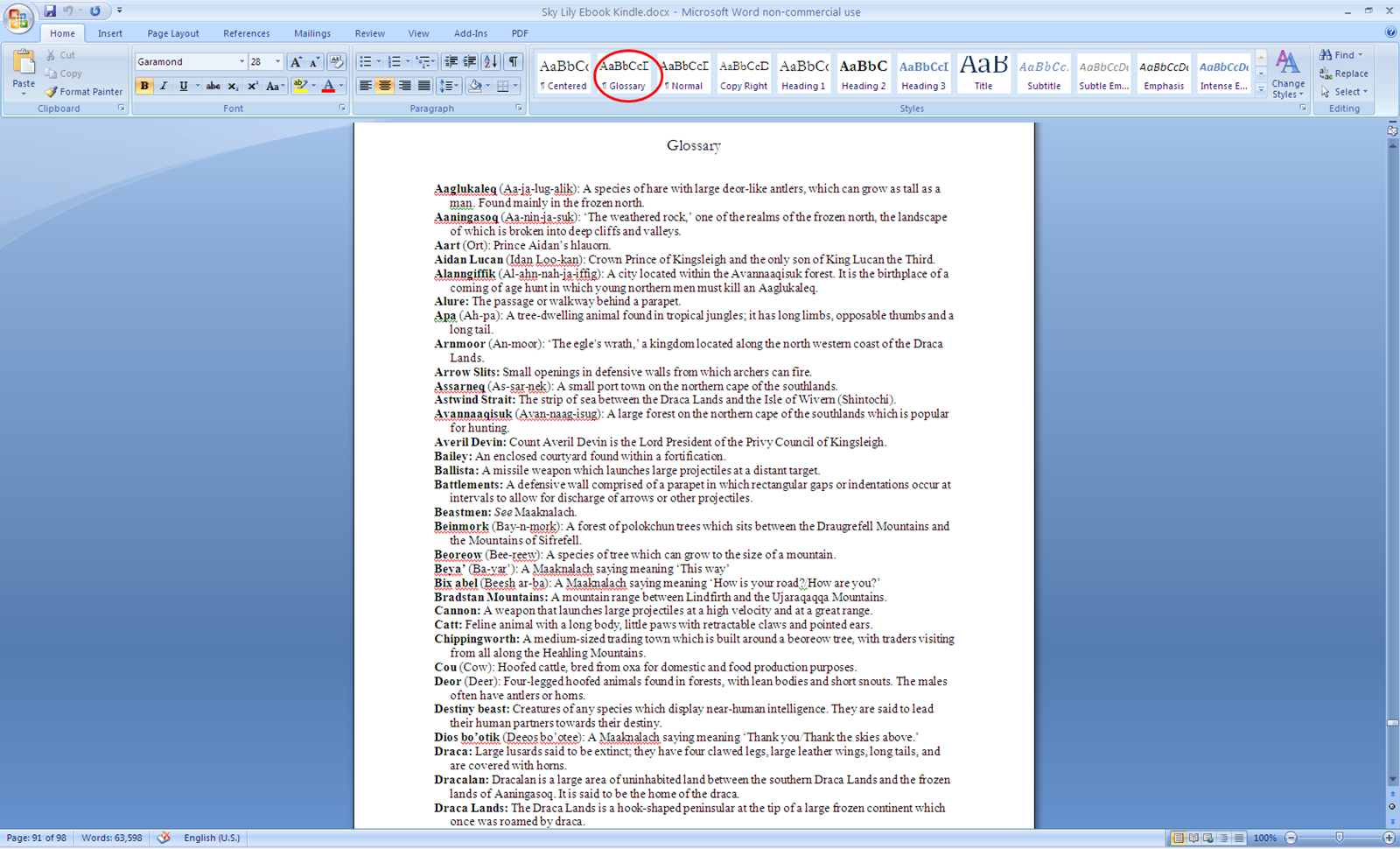Open the PDF ribbon tab

[519, 33]
